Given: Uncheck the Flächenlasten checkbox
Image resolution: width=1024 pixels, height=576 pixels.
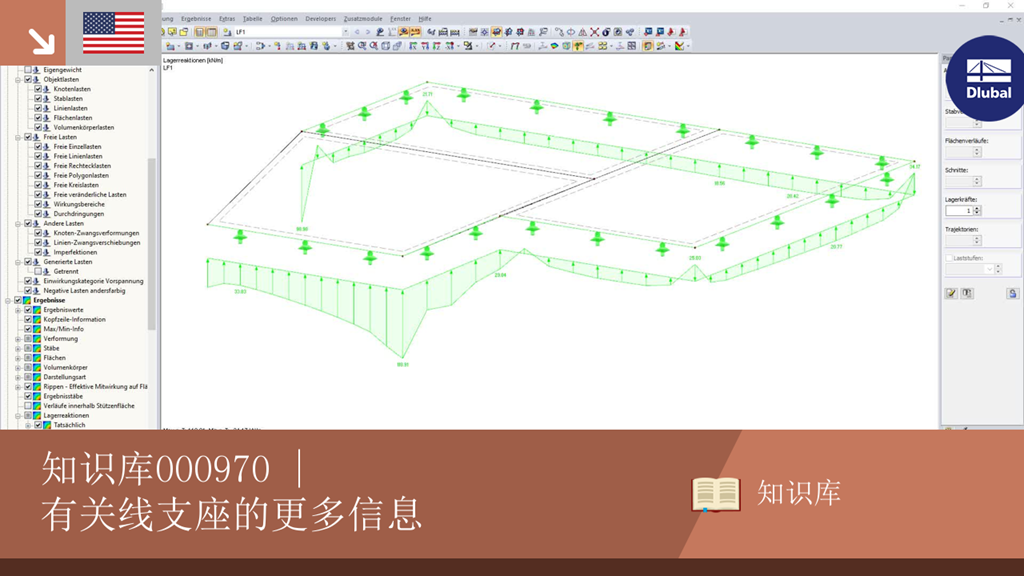Looking at the screenshot, I should 38,118.
